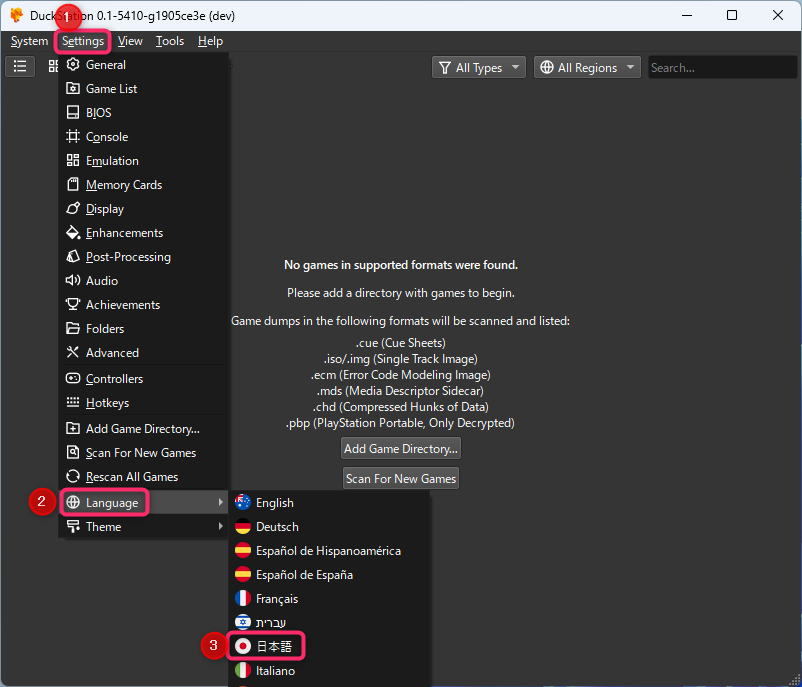Click the Emulation grid icon

73,161
